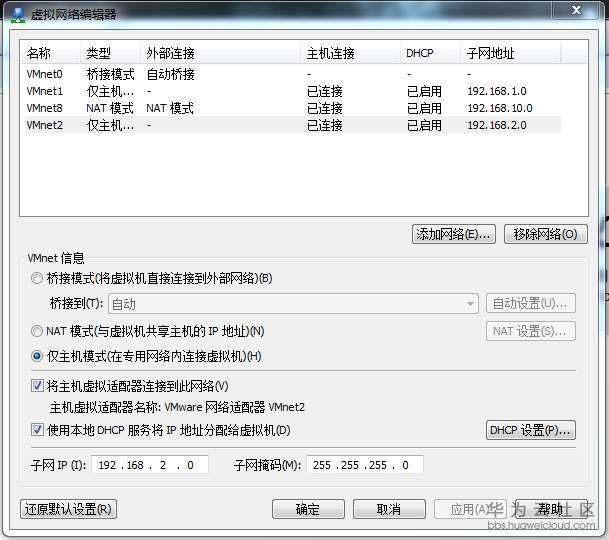Click subnet address 192.168.10.0 cell
The image size is (609, 540).
[x=500, y=108]
